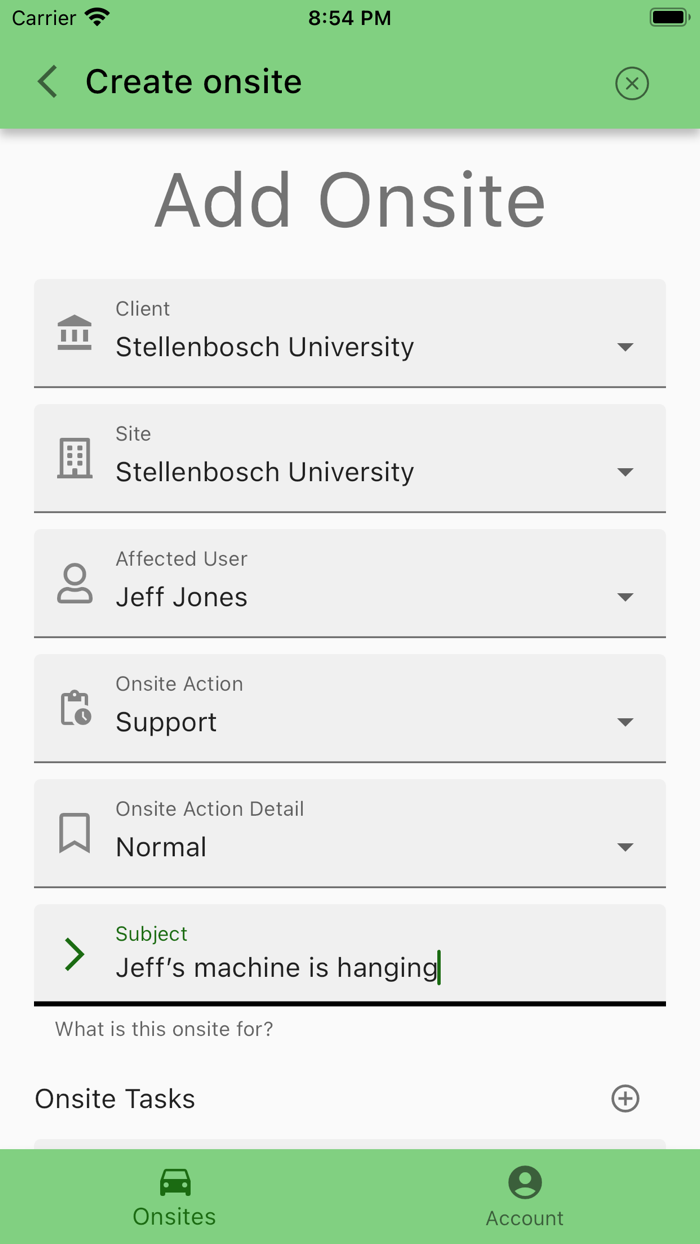
Task: Tap the green chevron beside Subject
Action: (x=75, y=955)
